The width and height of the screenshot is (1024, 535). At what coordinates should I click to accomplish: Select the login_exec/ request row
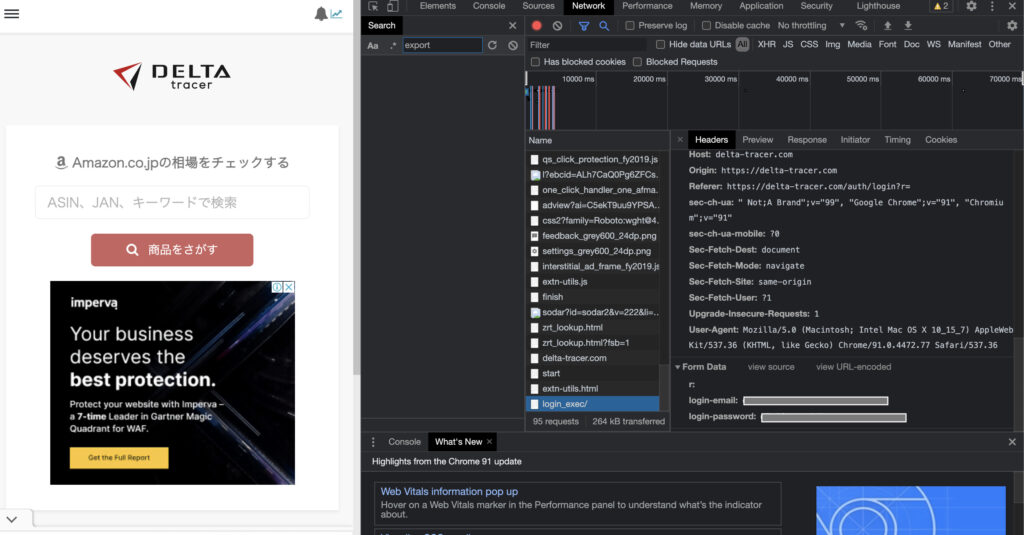[x=592, y=404]
